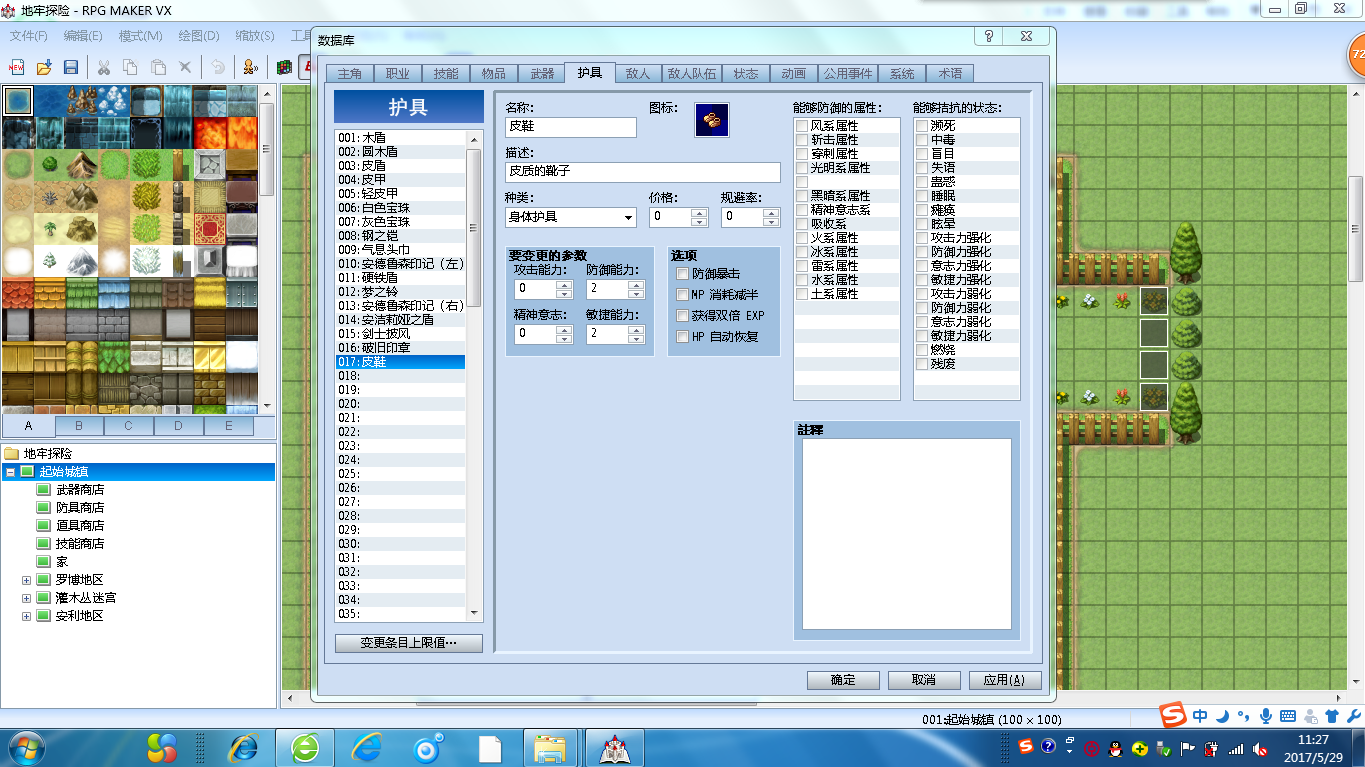Toggle the MP 消耗减半 checkbox
The width and height of the screenshot is (1365, 767).
[x=683, y=295]
